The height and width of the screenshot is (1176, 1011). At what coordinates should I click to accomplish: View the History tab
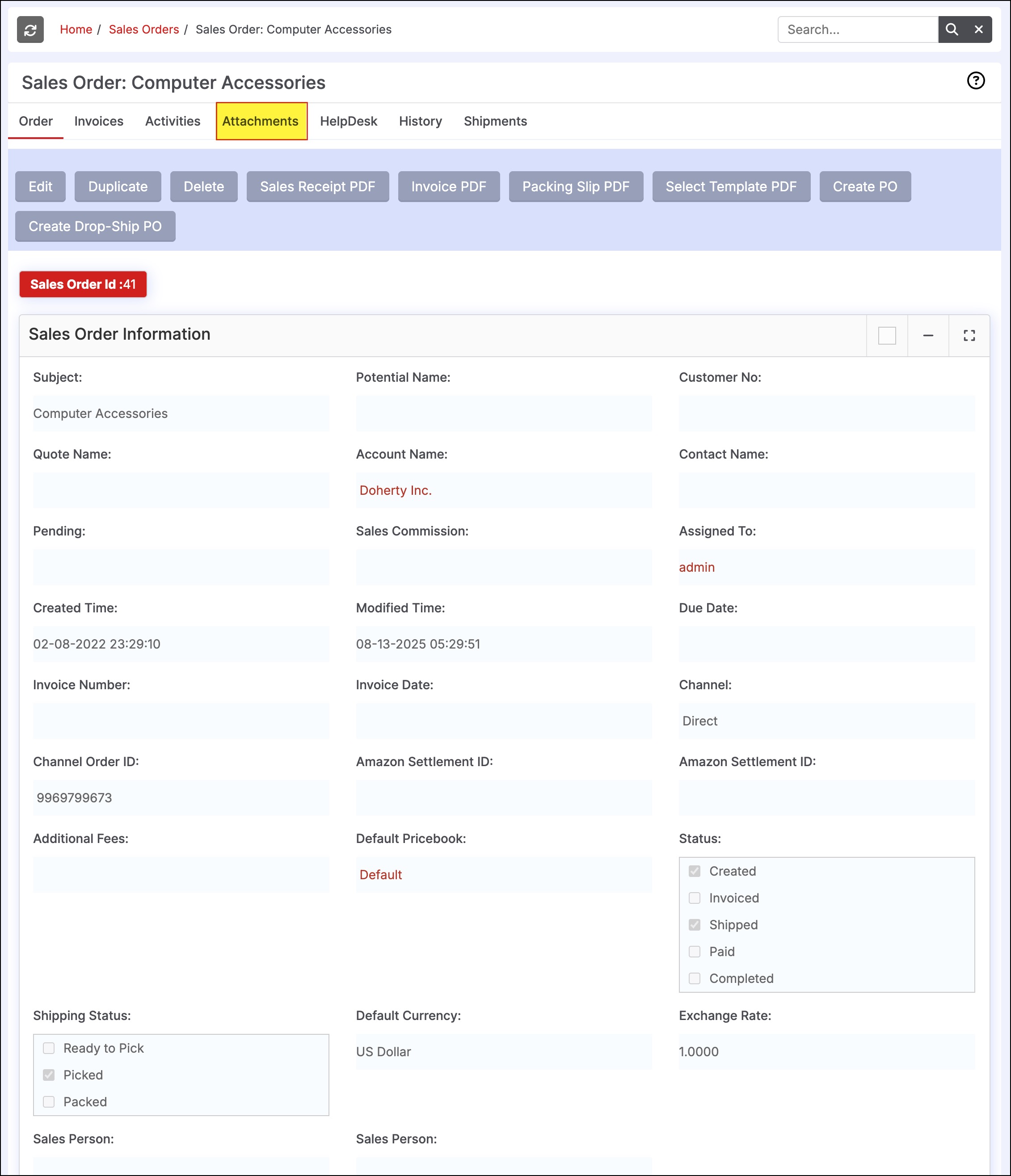click(420, 121)
